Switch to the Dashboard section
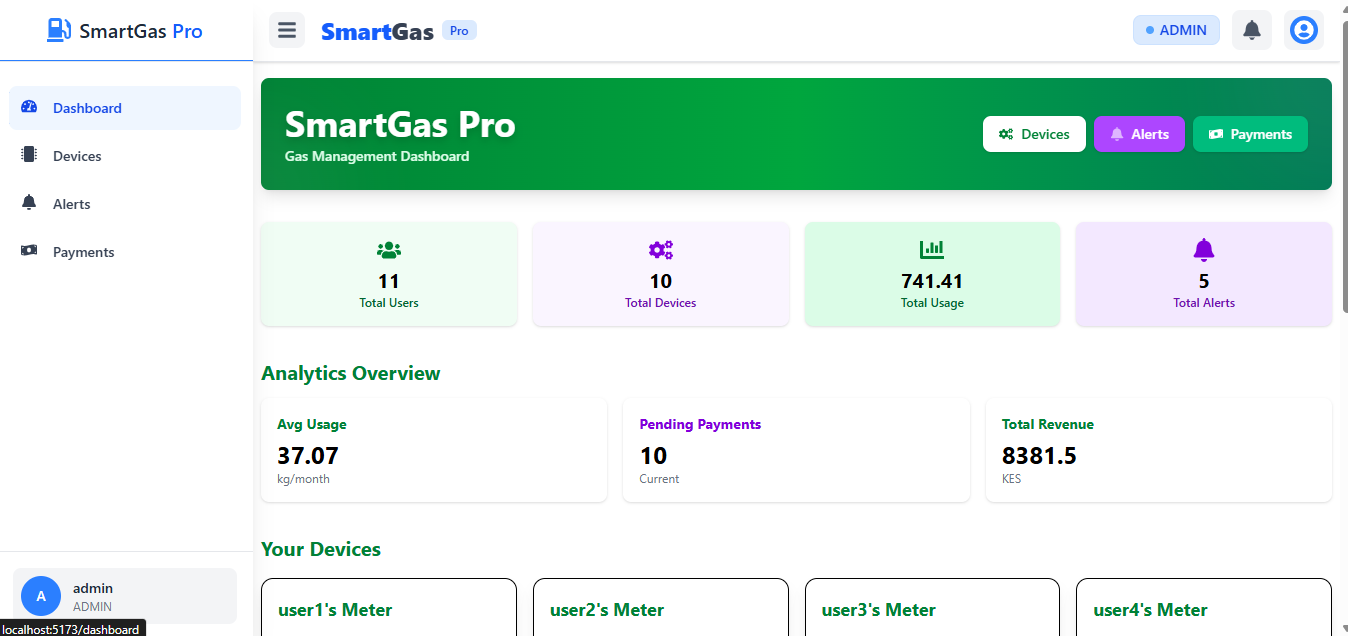The width and height of the screenshot is (1348, 636). (87, 107)
